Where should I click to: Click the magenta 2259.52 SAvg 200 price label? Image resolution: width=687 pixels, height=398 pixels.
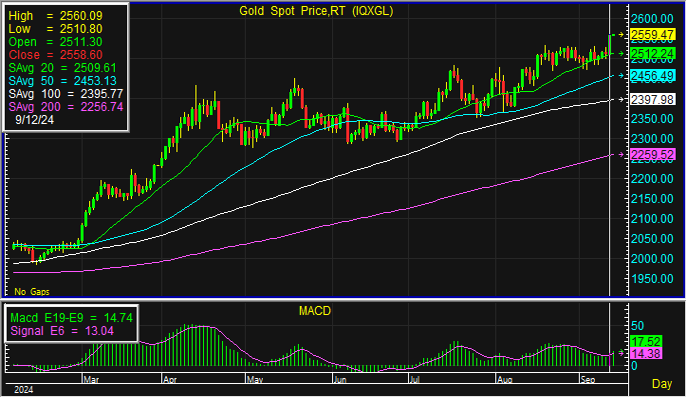652,155
